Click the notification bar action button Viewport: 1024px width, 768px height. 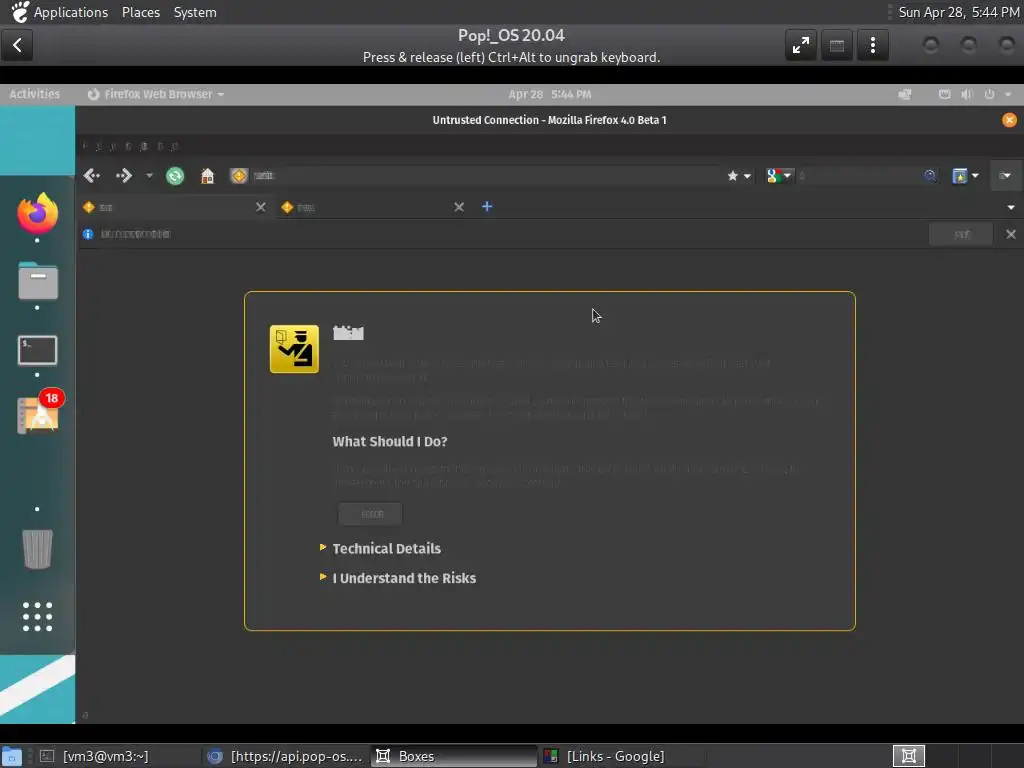tap(961, 234)
